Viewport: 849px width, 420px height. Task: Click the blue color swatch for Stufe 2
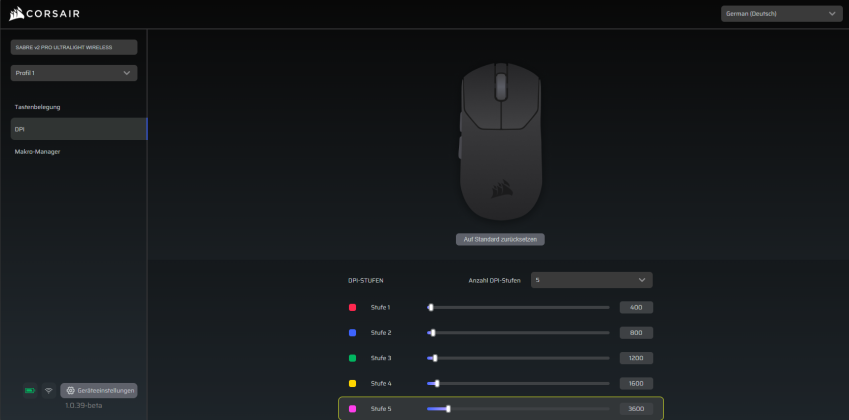point(352,332)
